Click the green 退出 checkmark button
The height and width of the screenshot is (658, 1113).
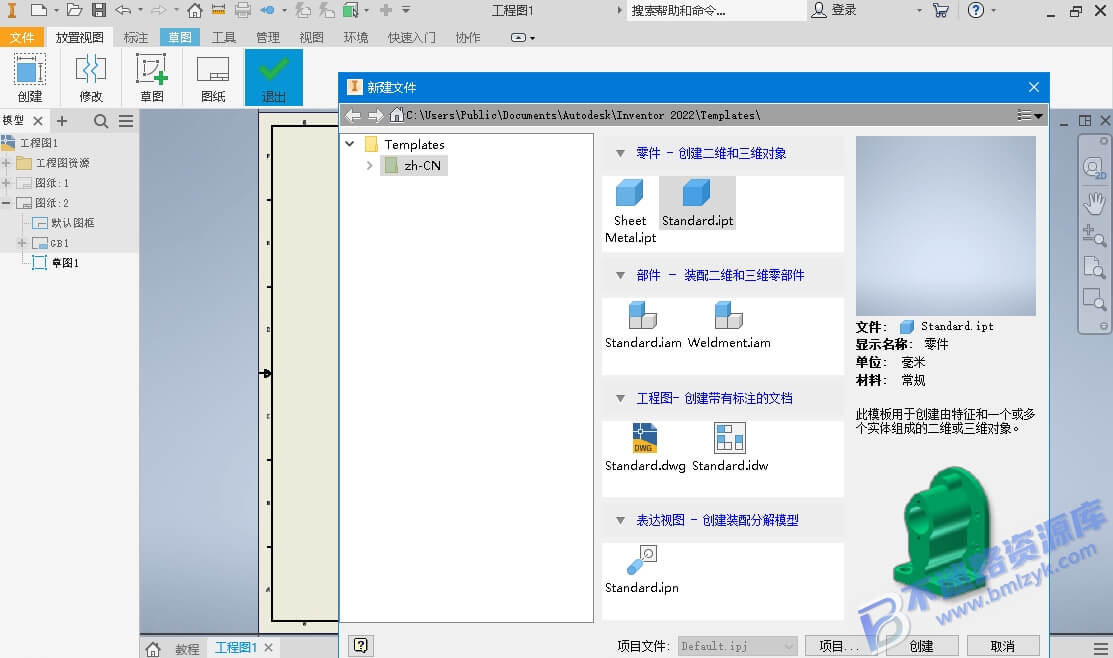pos(274,77)
